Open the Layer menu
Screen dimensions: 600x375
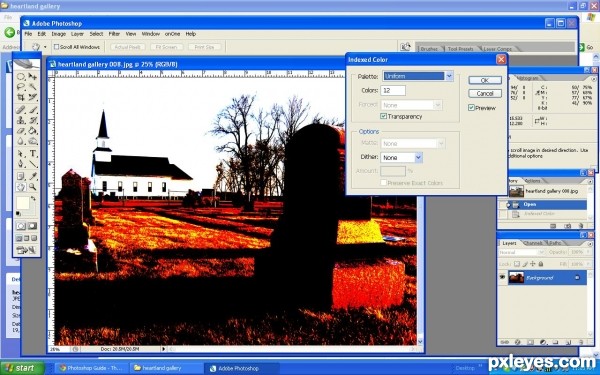point(77,34)
